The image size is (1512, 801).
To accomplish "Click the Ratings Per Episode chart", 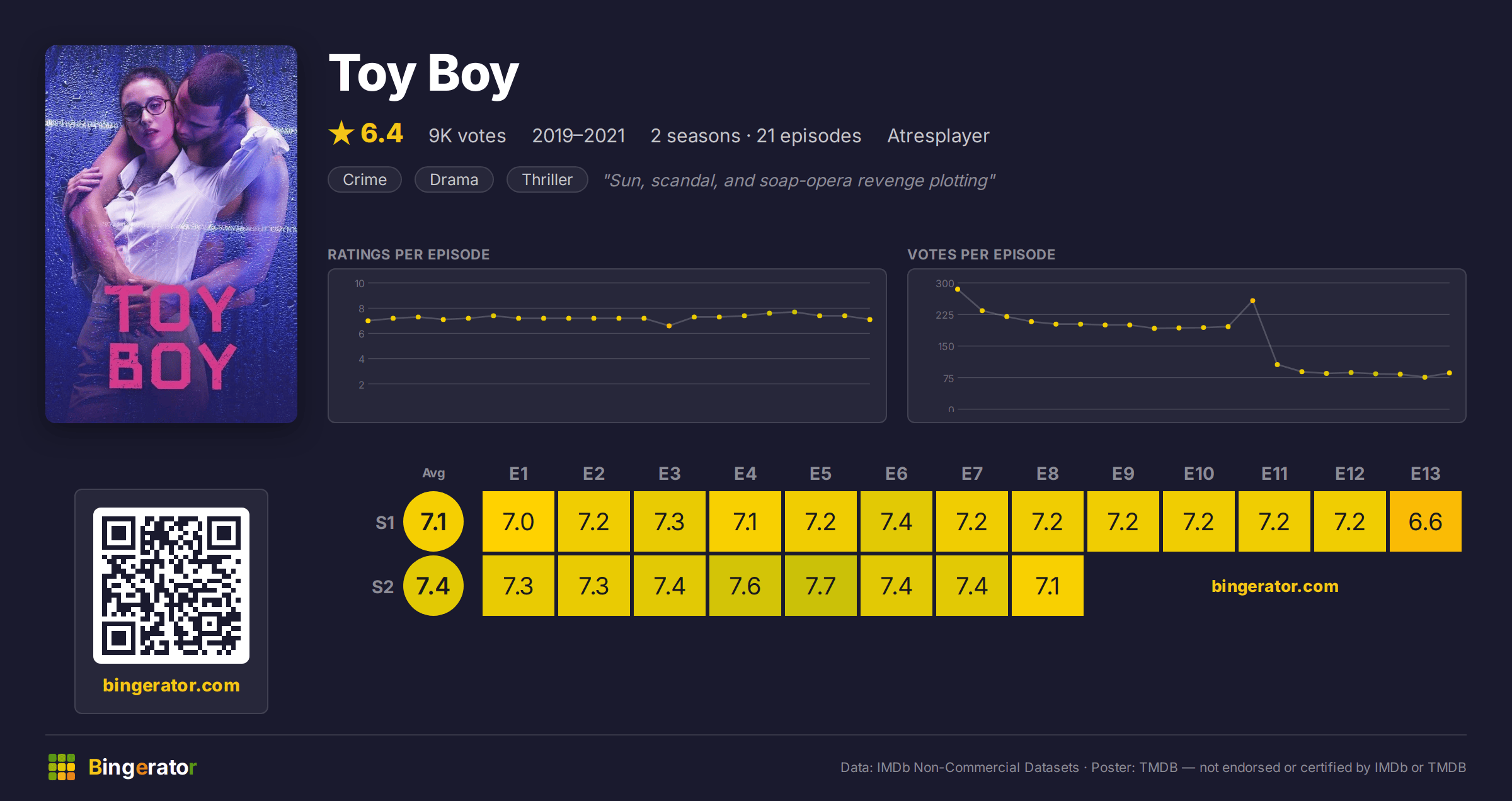I will point(607,346).
